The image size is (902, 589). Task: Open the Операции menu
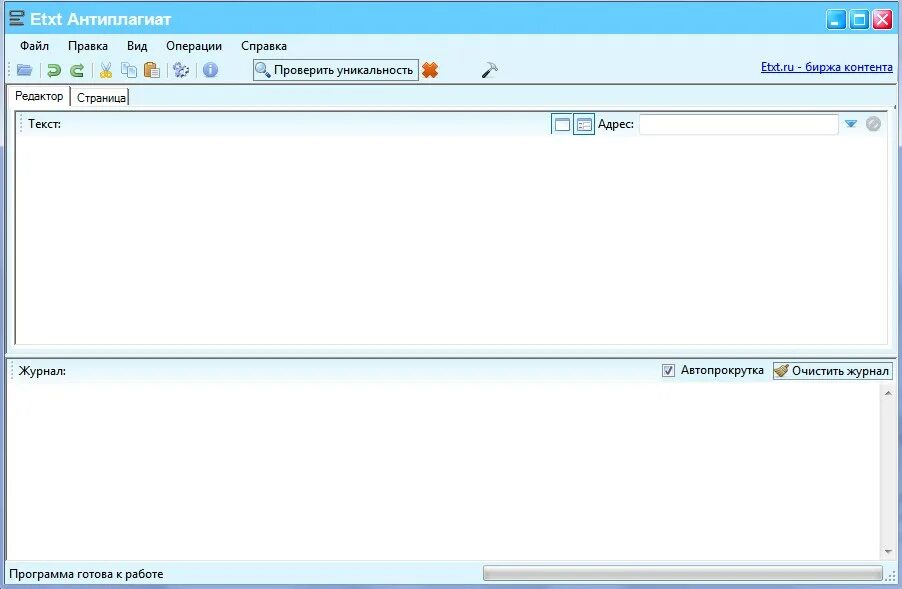coord(194,46)
